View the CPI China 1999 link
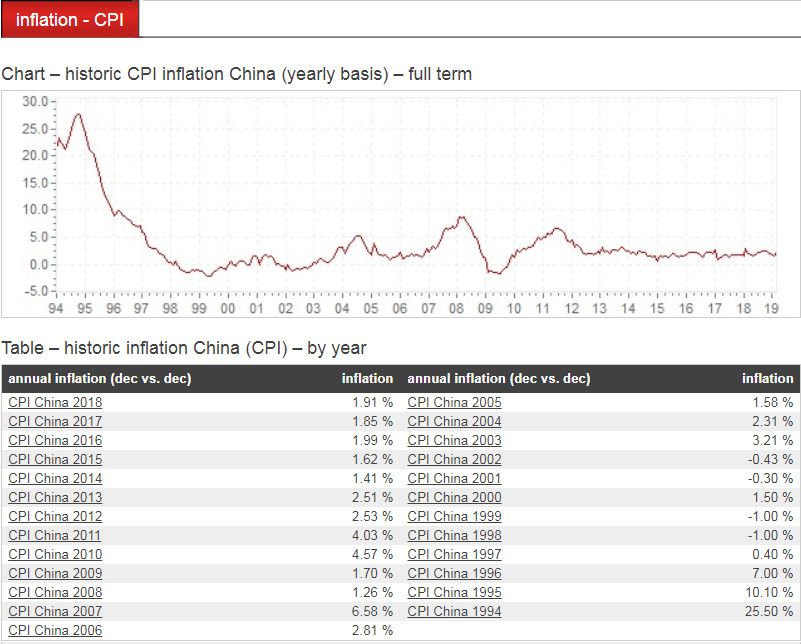This screenshot has width=801, height=644. click(x=455, y=516)
